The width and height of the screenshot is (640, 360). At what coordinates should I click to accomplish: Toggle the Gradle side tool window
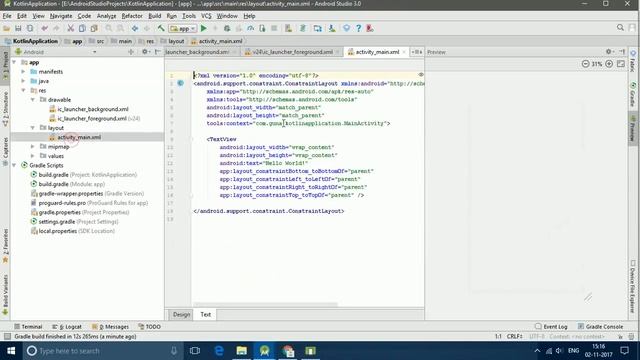click(633, 95)
